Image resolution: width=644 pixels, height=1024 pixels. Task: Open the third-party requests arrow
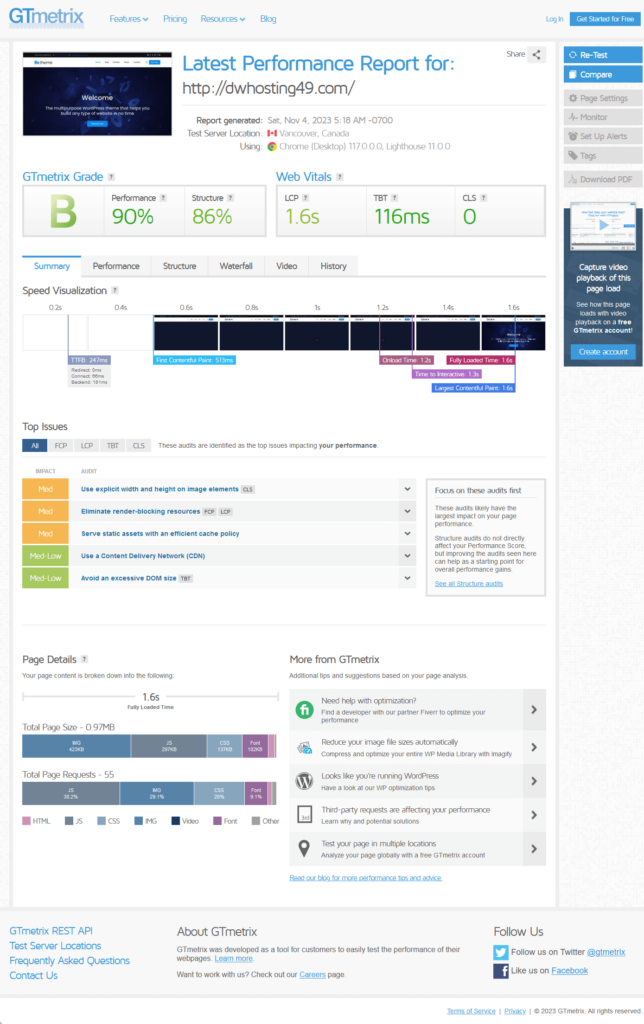[534, 815]
